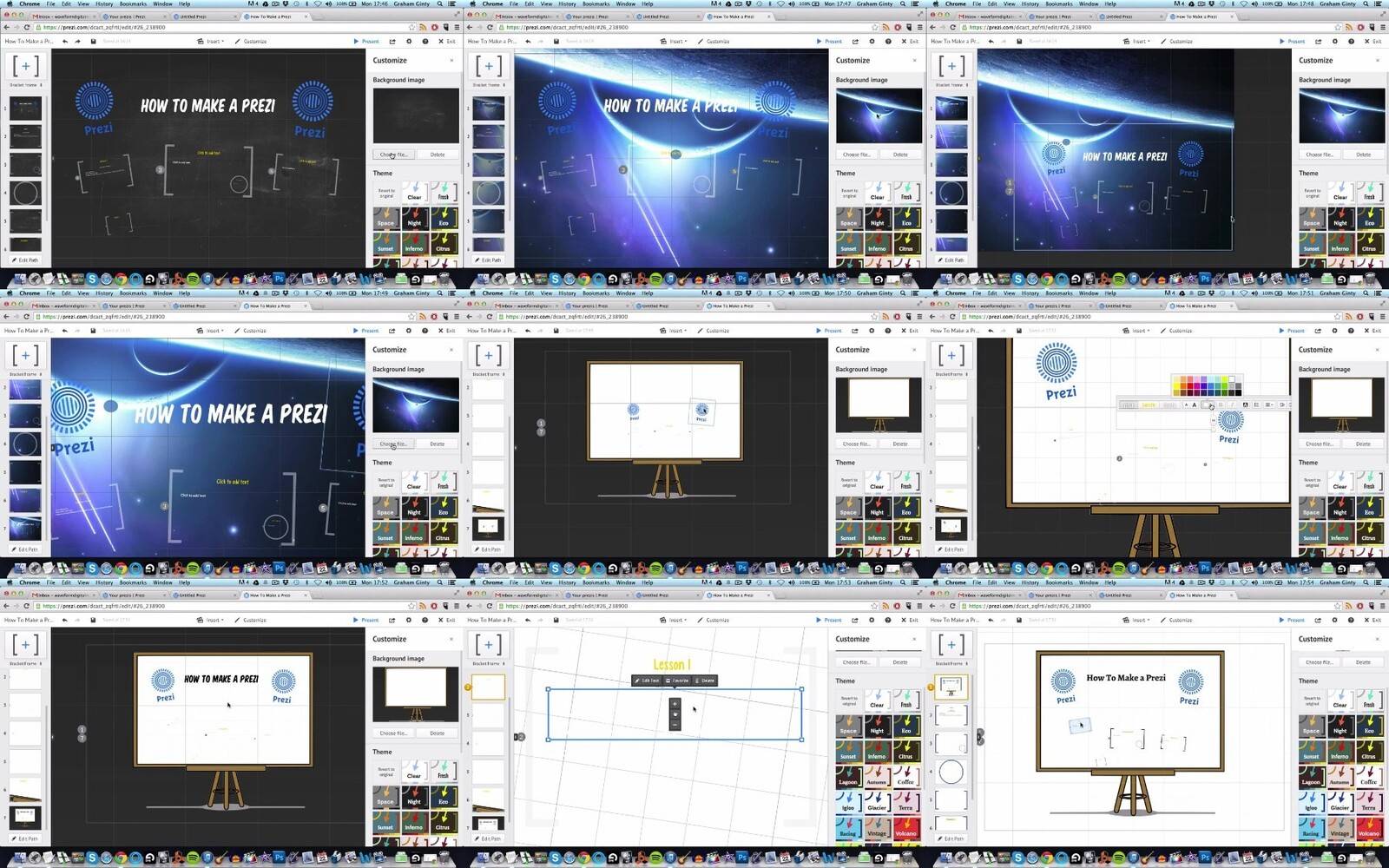Click 'Choose file...' in the 17:46 screenshot
The width and height of the screenshot is (1389, 868).
[393, 155]
